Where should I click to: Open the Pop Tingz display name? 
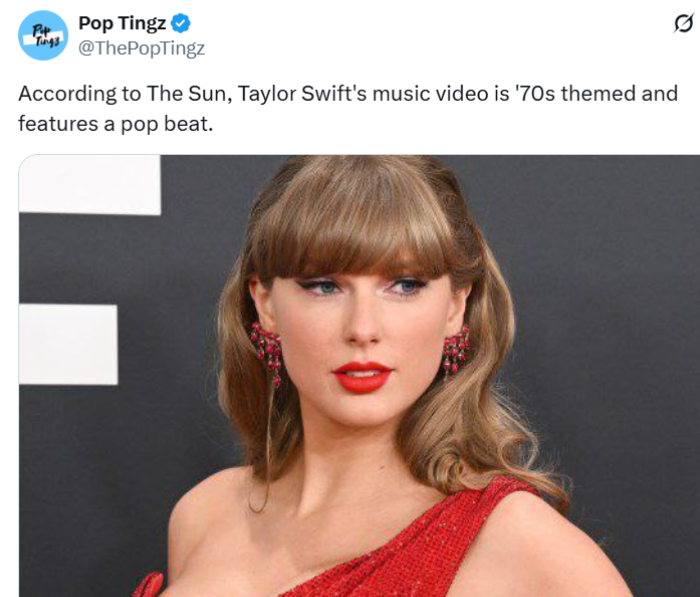[122, 24]
